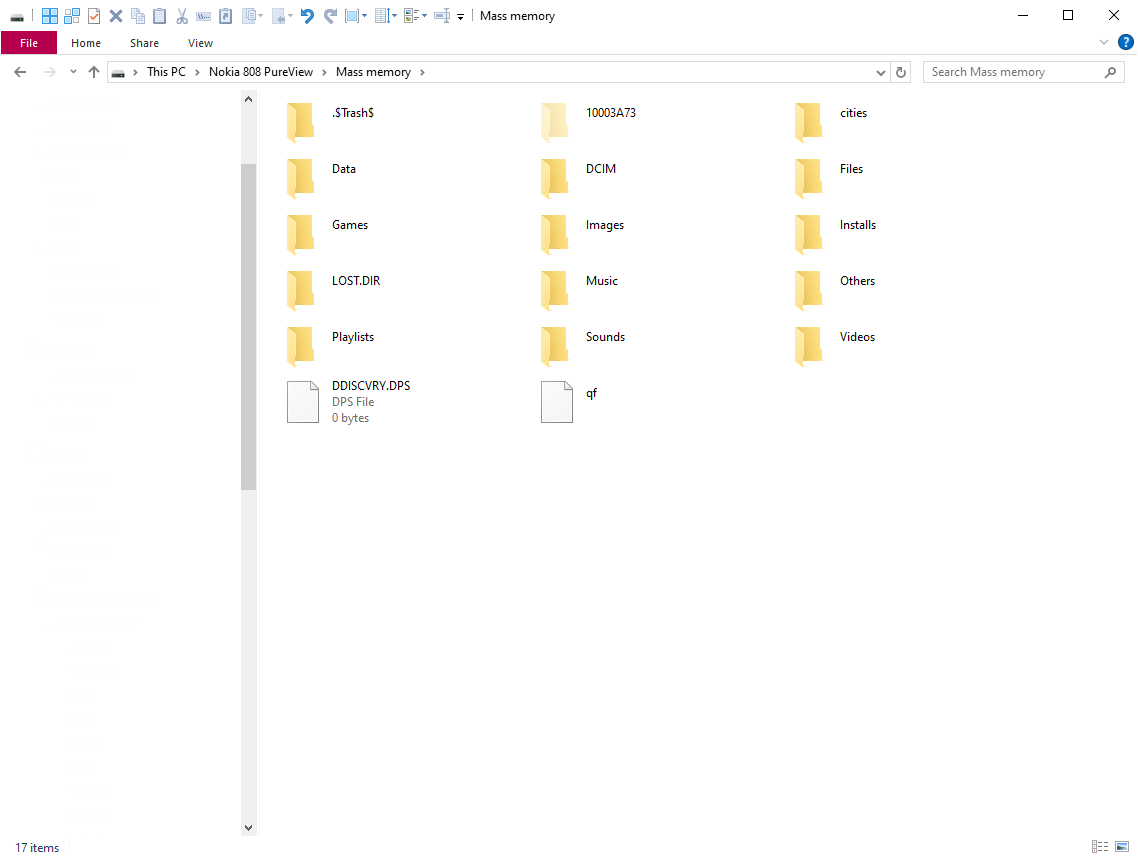This screenshot has width=1138, height=860.
Task: Select the Games folder icon
Action: pos(300,233)
